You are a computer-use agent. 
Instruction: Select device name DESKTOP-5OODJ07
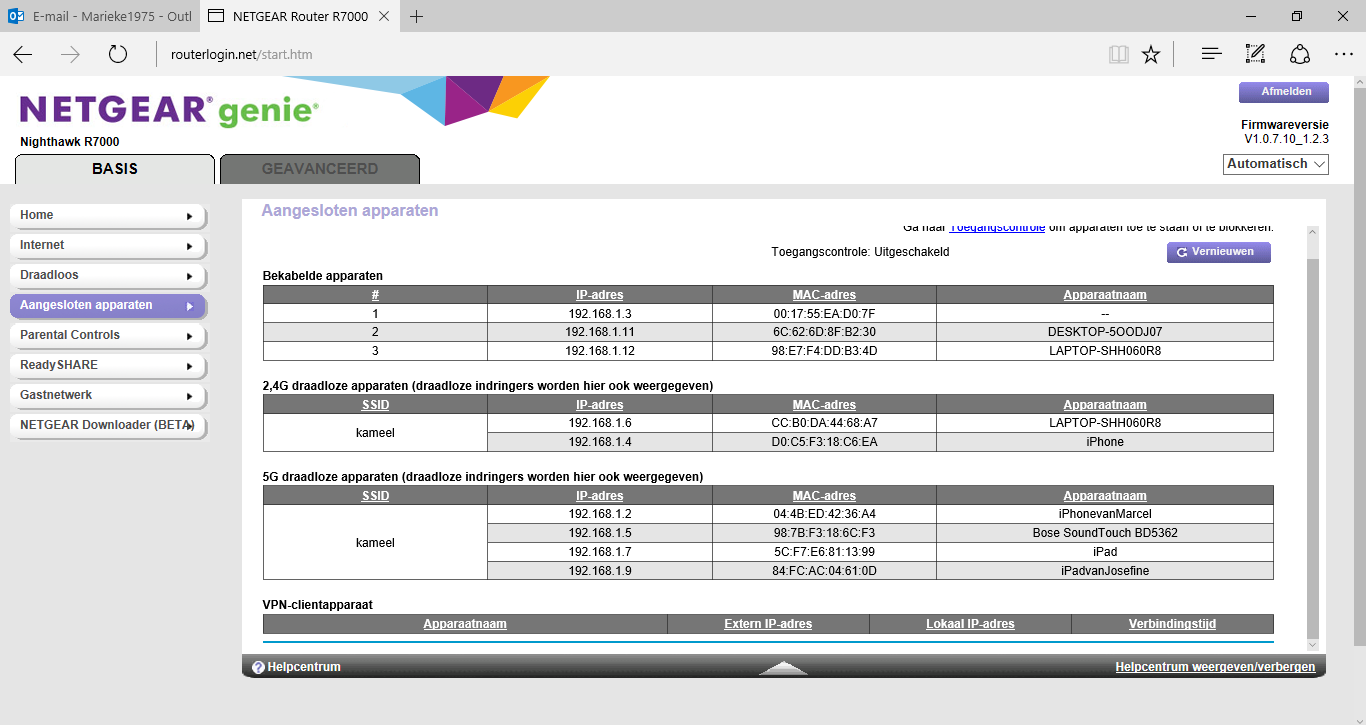pos(1105,332)
